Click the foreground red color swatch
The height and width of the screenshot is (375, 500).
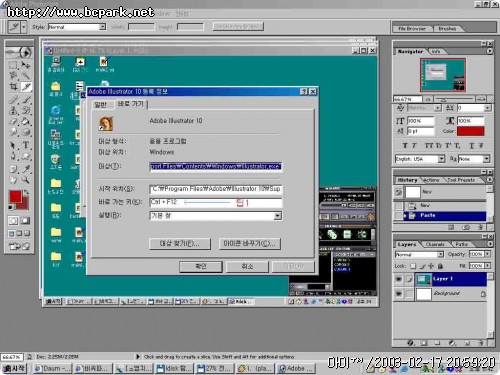click(15, 197)
